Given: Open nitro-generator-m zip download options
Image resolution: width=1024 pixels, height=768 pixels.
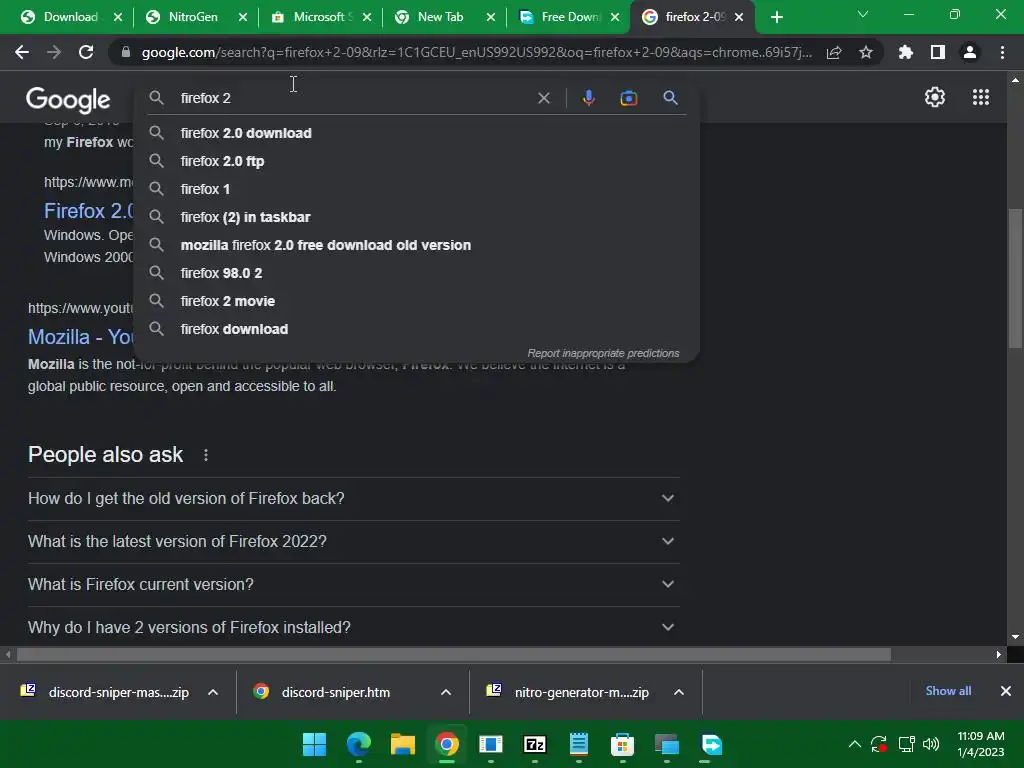Looking at the screenshot, I should (679, 692).
